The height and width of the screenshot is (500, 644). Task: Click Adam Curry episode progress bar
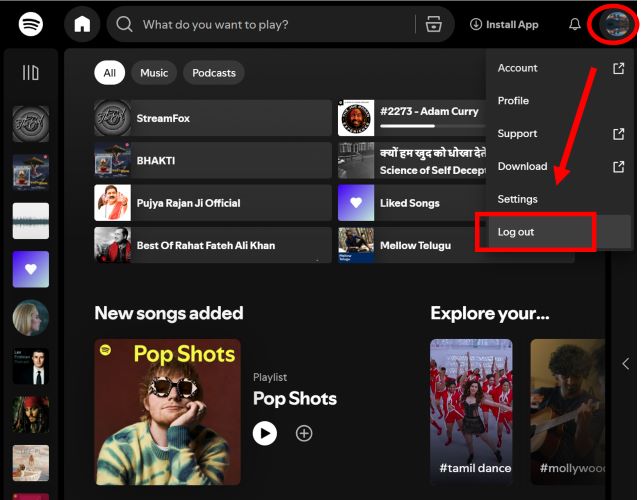click(x=432, y=126)
